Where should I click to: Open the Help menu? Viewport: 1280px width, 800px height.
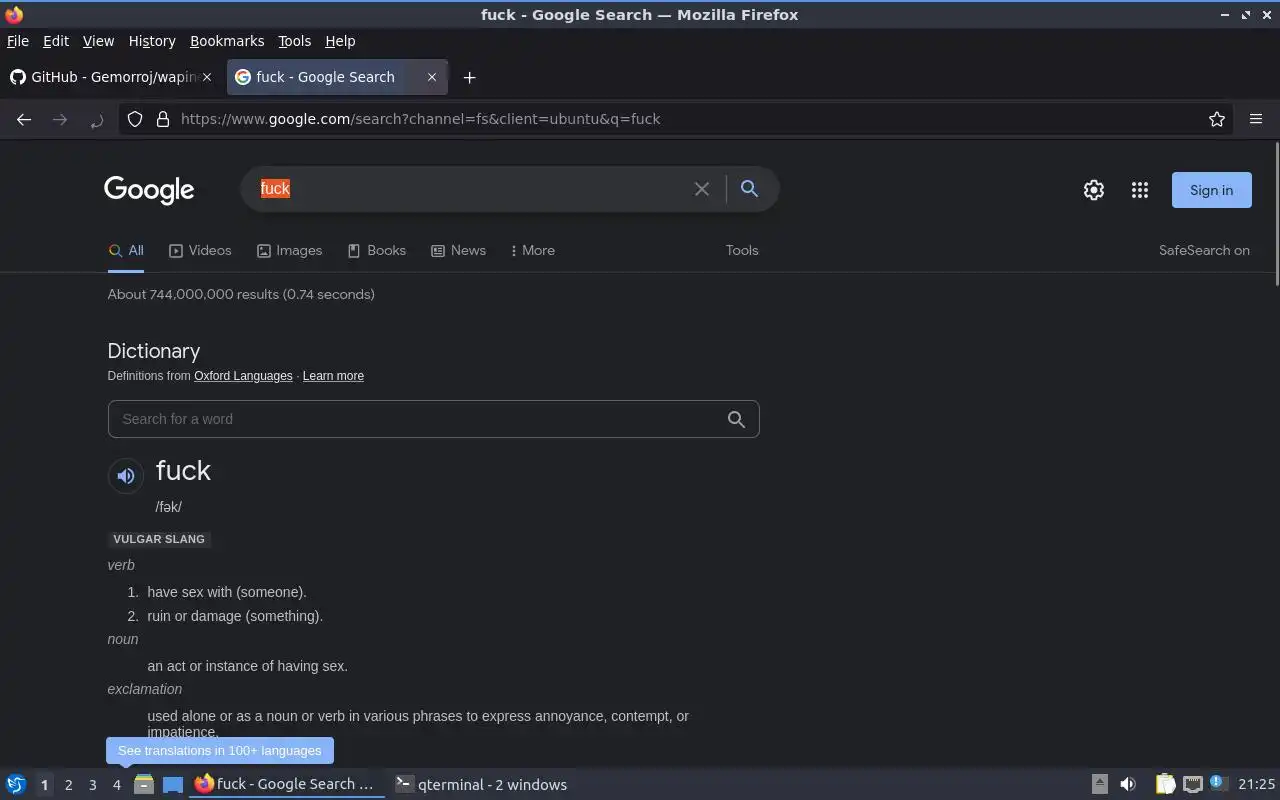coord(340,41)
